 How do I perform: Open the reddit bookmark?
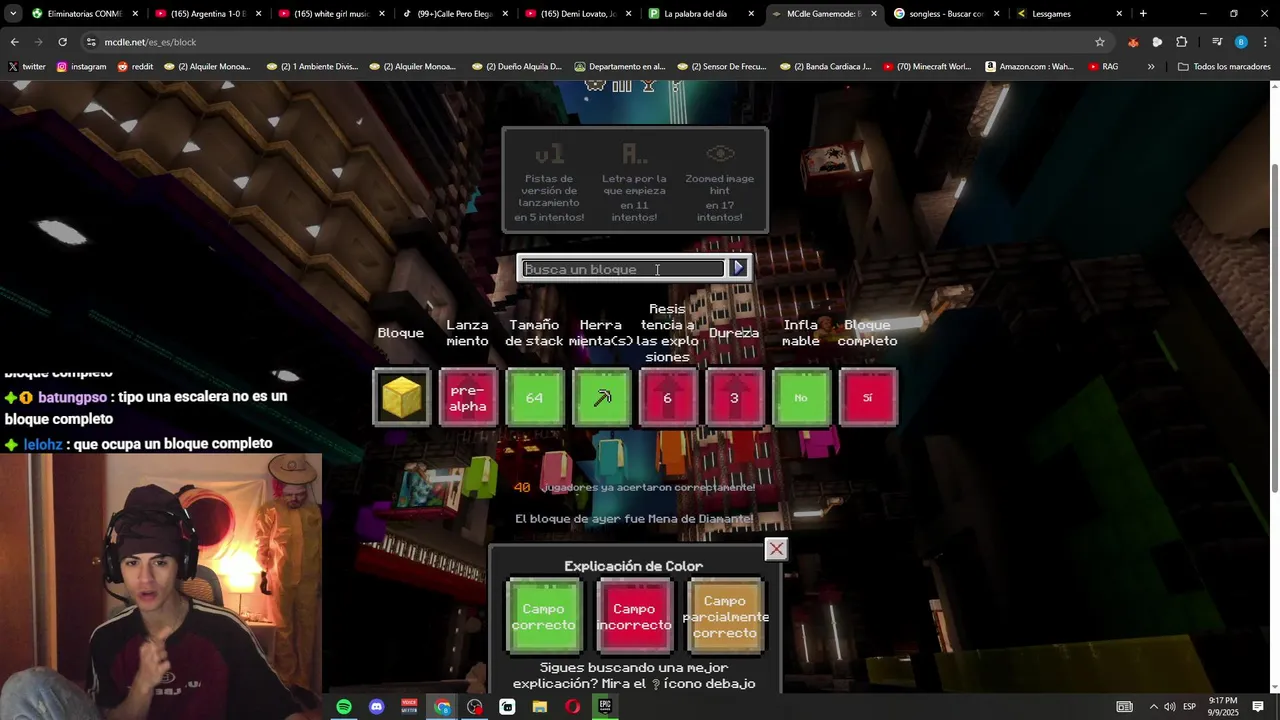(135, 67)
